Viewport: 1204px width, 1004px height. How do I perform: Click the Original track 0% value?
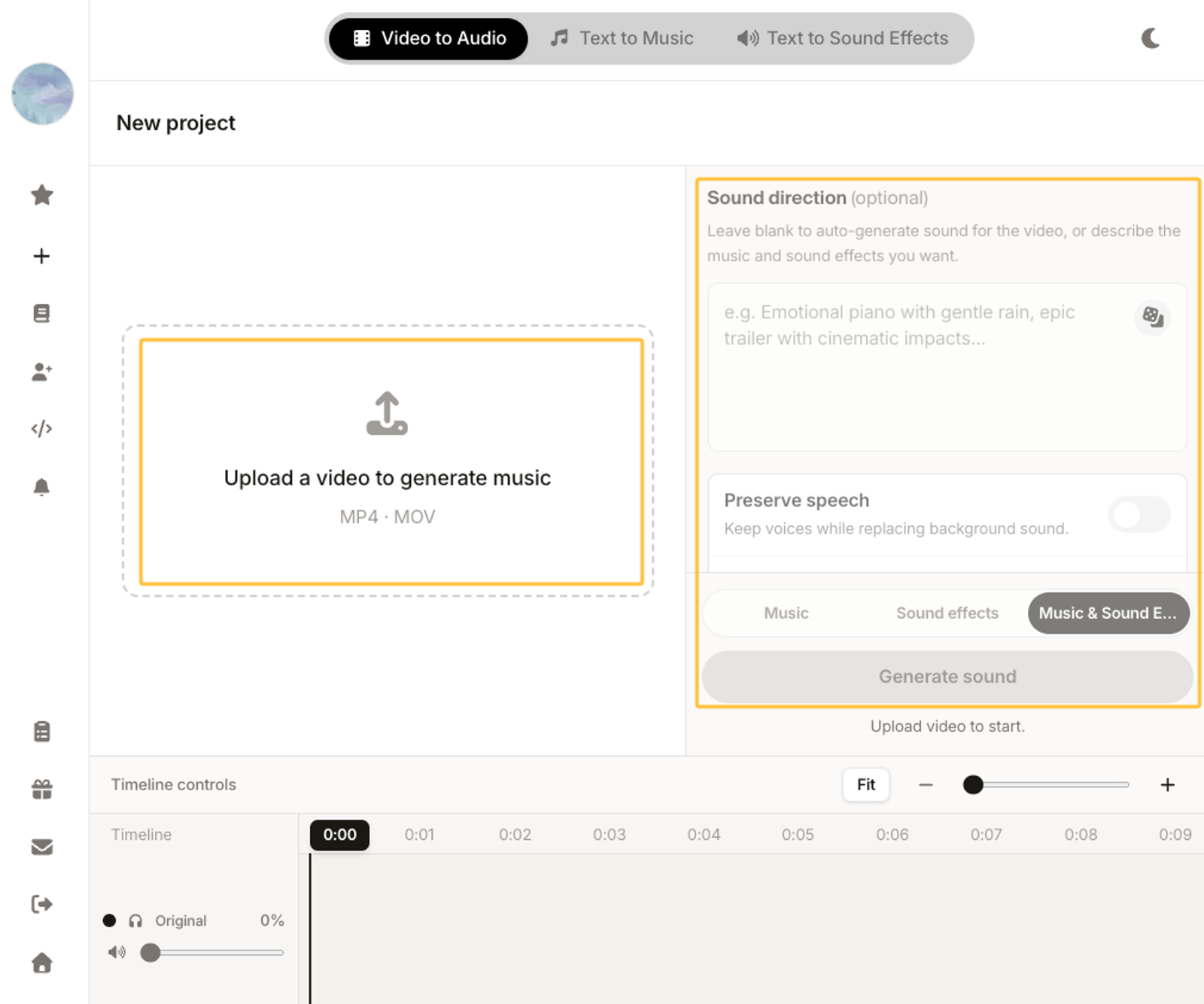[272, 920]
